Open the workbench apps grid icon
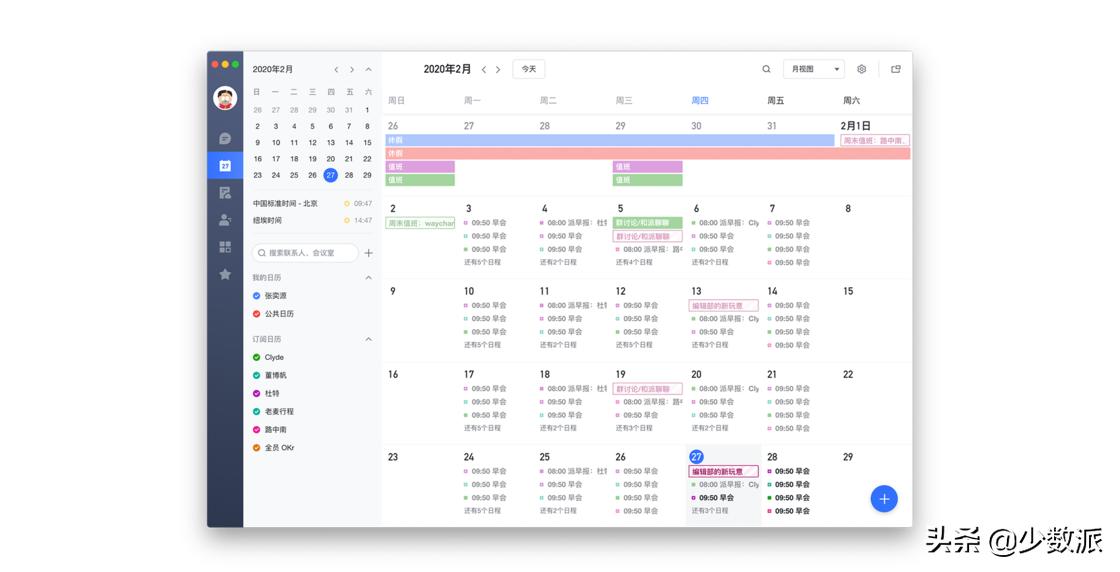1120x572 pixels. point(225,247)
